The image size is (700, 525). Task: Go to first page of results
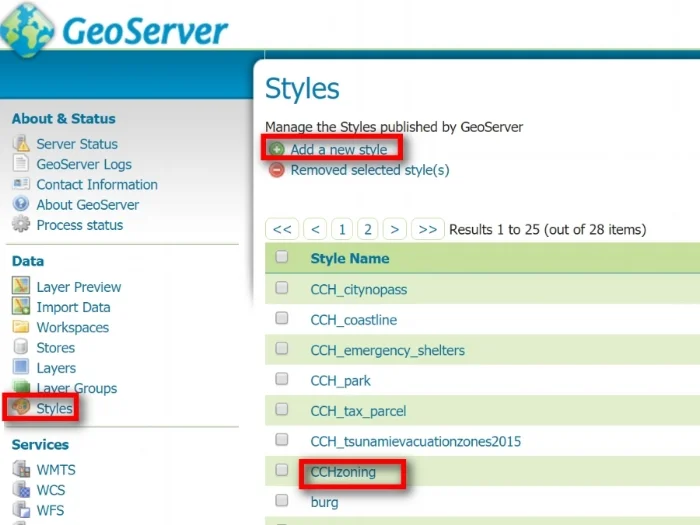click(x=282, y=229)
